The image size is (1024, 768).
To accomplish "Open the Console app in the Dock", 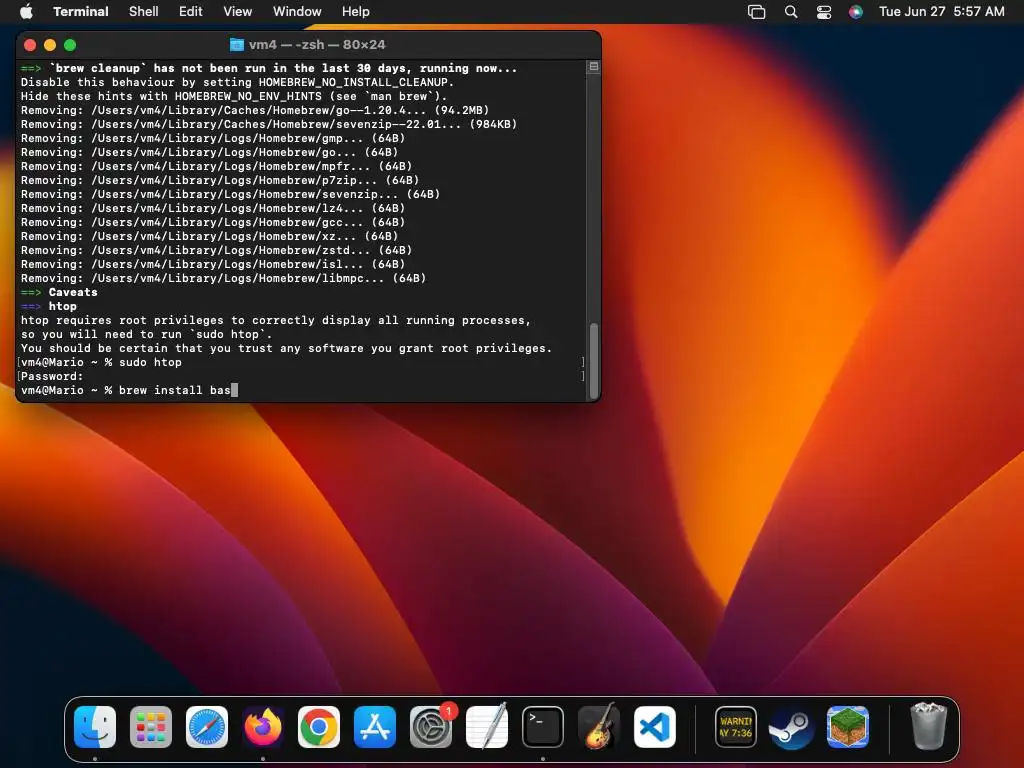I will 736,726.
